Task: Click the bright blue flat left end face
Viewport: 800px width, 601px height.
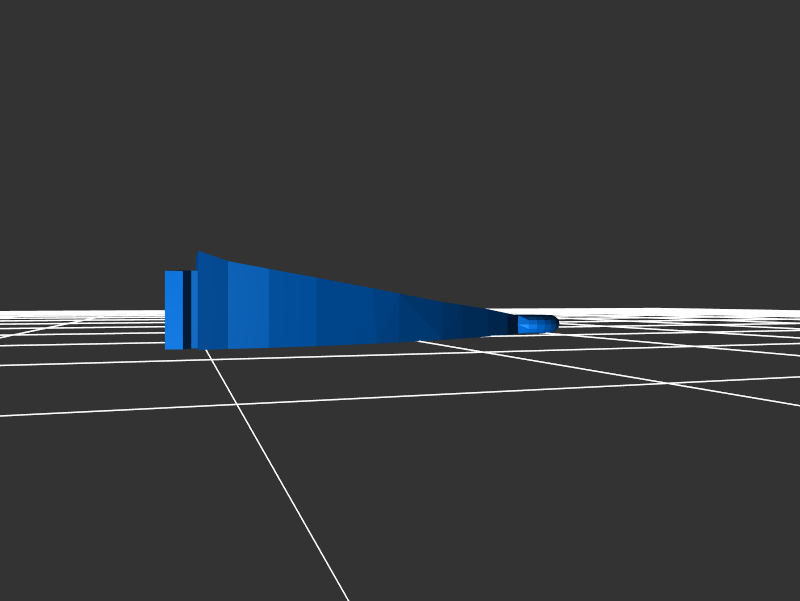Action: (x=173, y=310)
